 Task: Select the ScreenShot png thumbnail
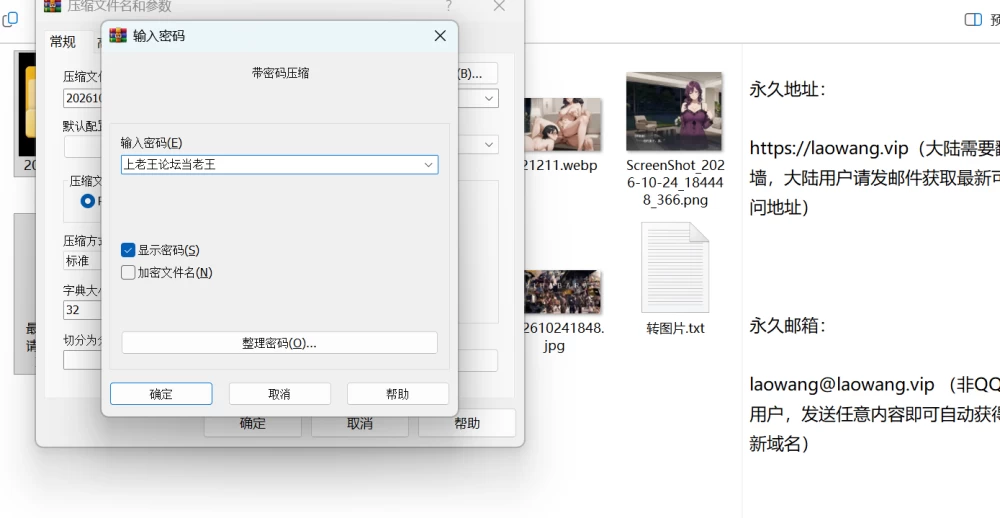(674, 111)
